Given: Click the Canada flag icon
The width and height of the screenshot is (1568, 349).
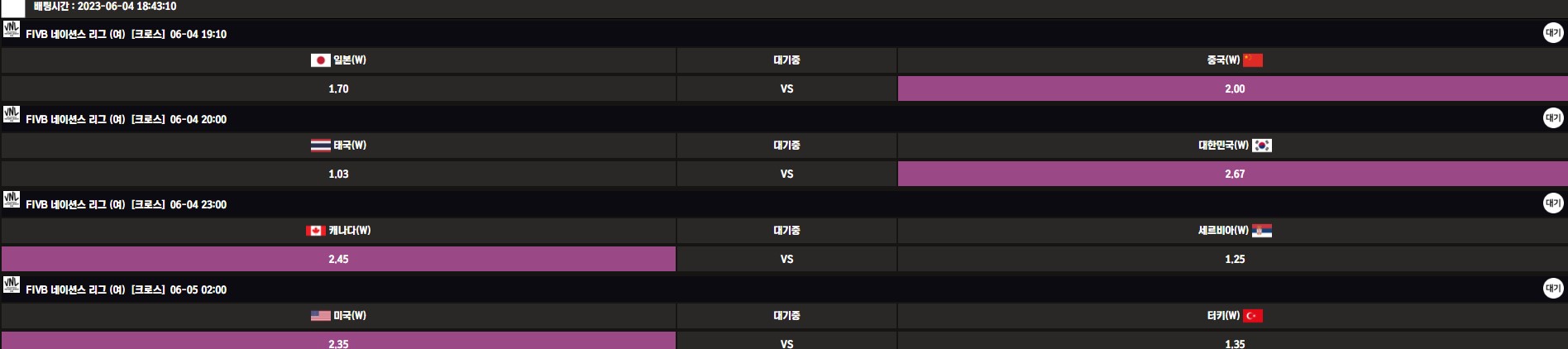Looking at the screenshot, I should point(315,231).
